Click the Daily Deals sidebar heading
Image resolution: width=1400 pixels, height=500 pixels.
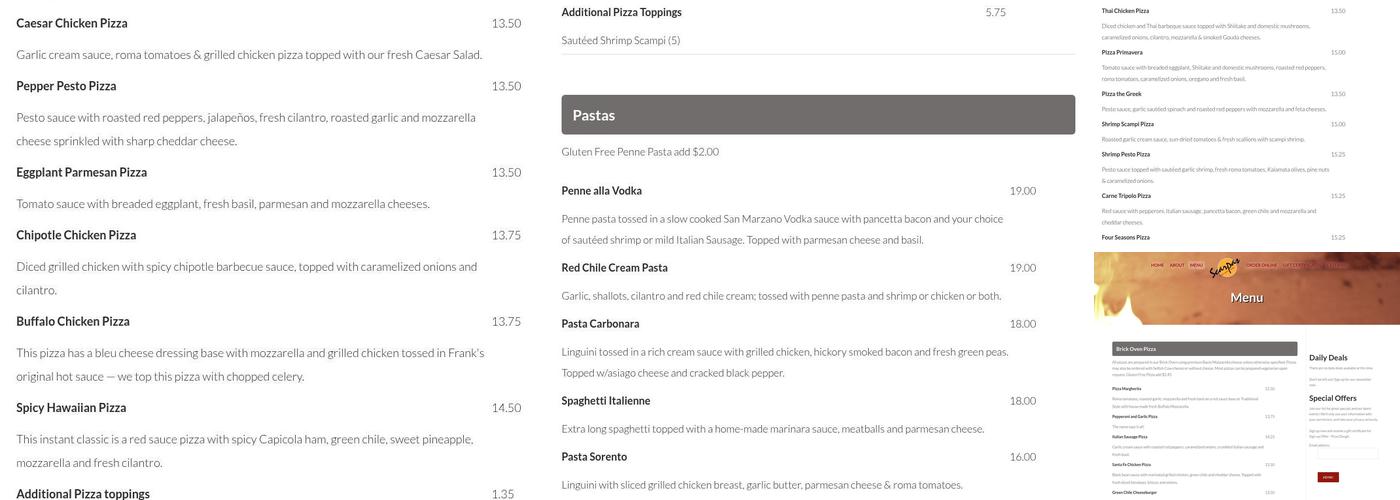pos(1328,358)
